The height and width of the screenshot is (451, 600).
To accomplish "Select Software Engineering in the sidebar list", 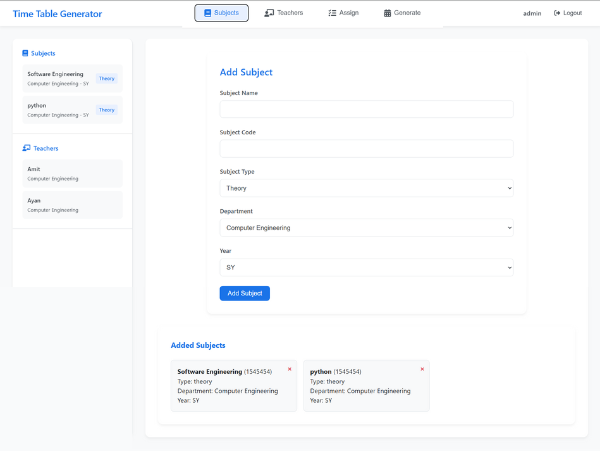I will pos(72,78).
